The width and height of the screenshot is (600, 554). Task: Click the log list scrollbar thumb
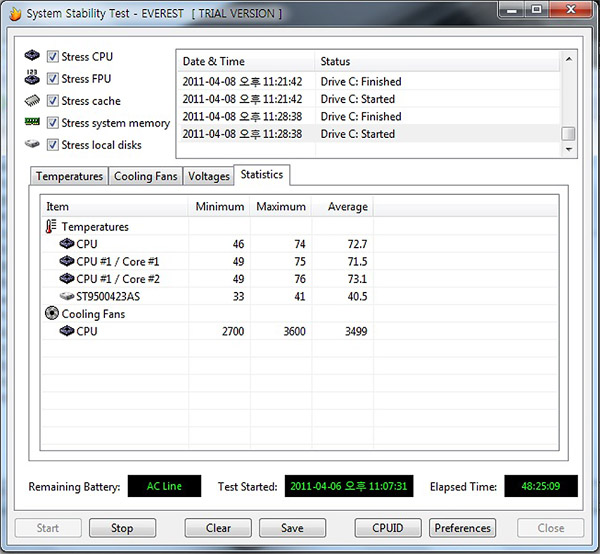(x=568, y=134)
